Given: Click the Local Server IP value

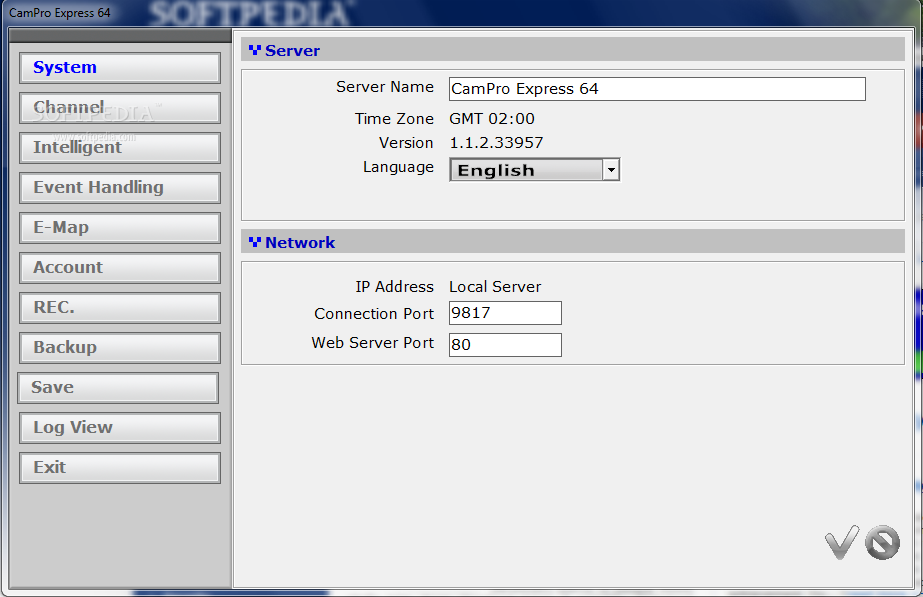Looking at the screenshot, I should coord(495,287).
